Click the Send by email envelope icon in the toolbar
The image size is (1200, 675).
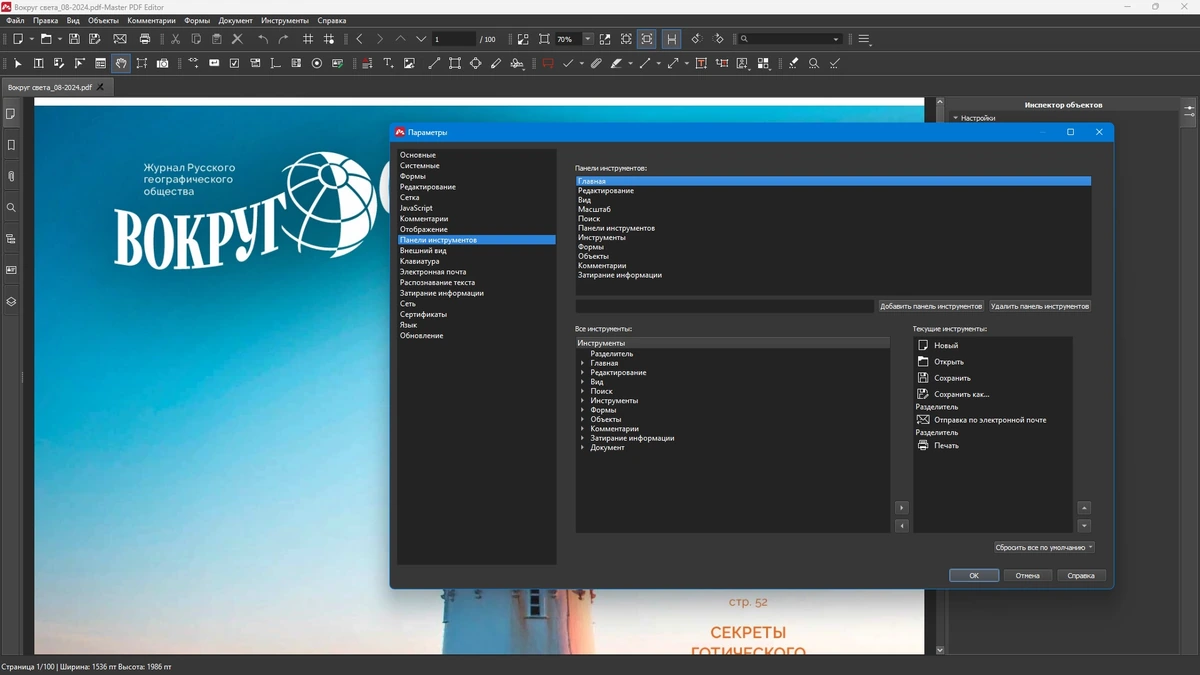(120, 39)
